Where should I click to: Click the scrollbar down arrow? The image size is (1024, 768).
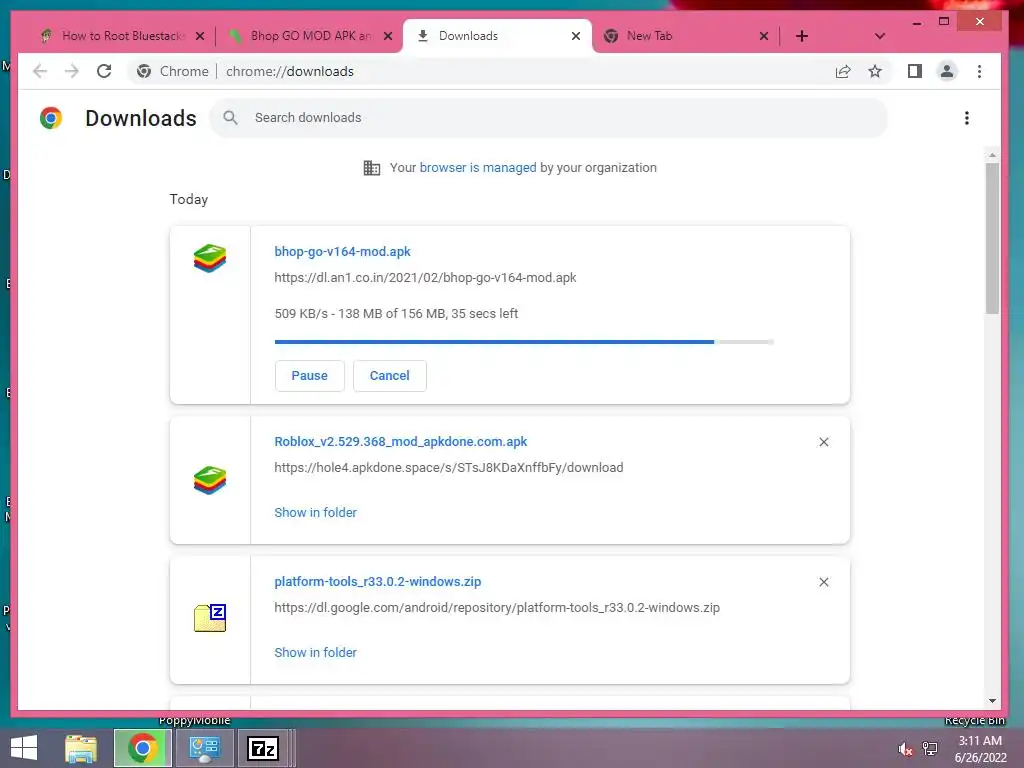pos(992,701)
